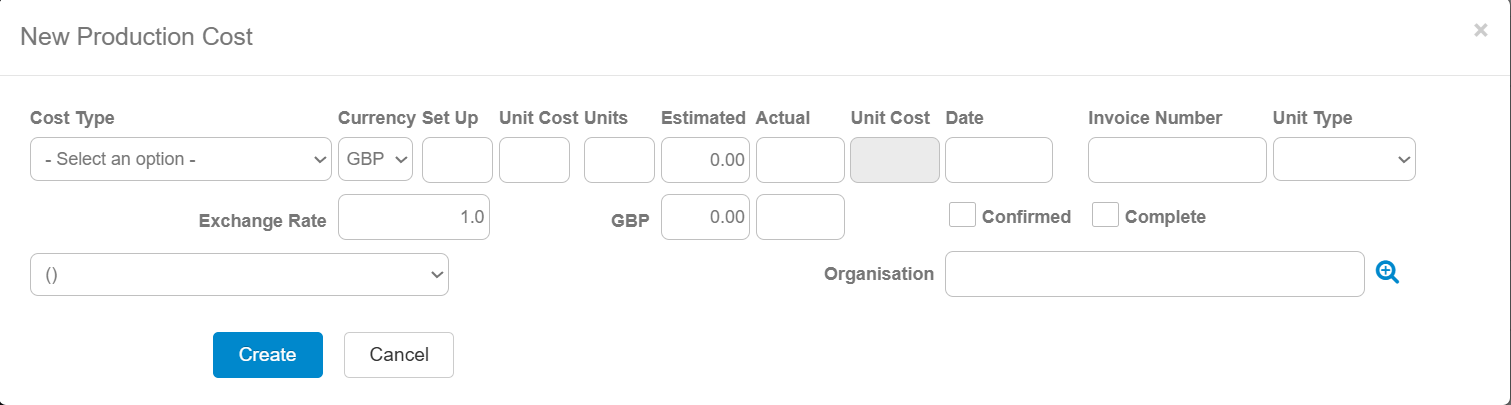
Task: Click the Invoice Number field
Action: [x=1177, y=160]
